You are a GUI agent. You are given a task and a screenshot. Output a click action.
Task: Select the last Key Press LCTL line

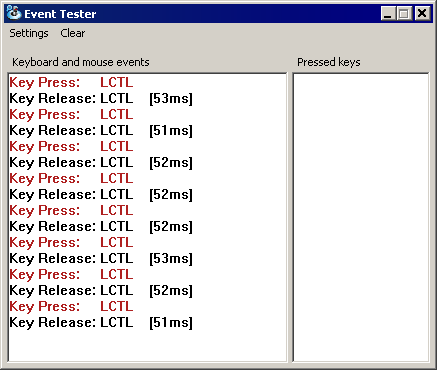click(x=71, y=306)
